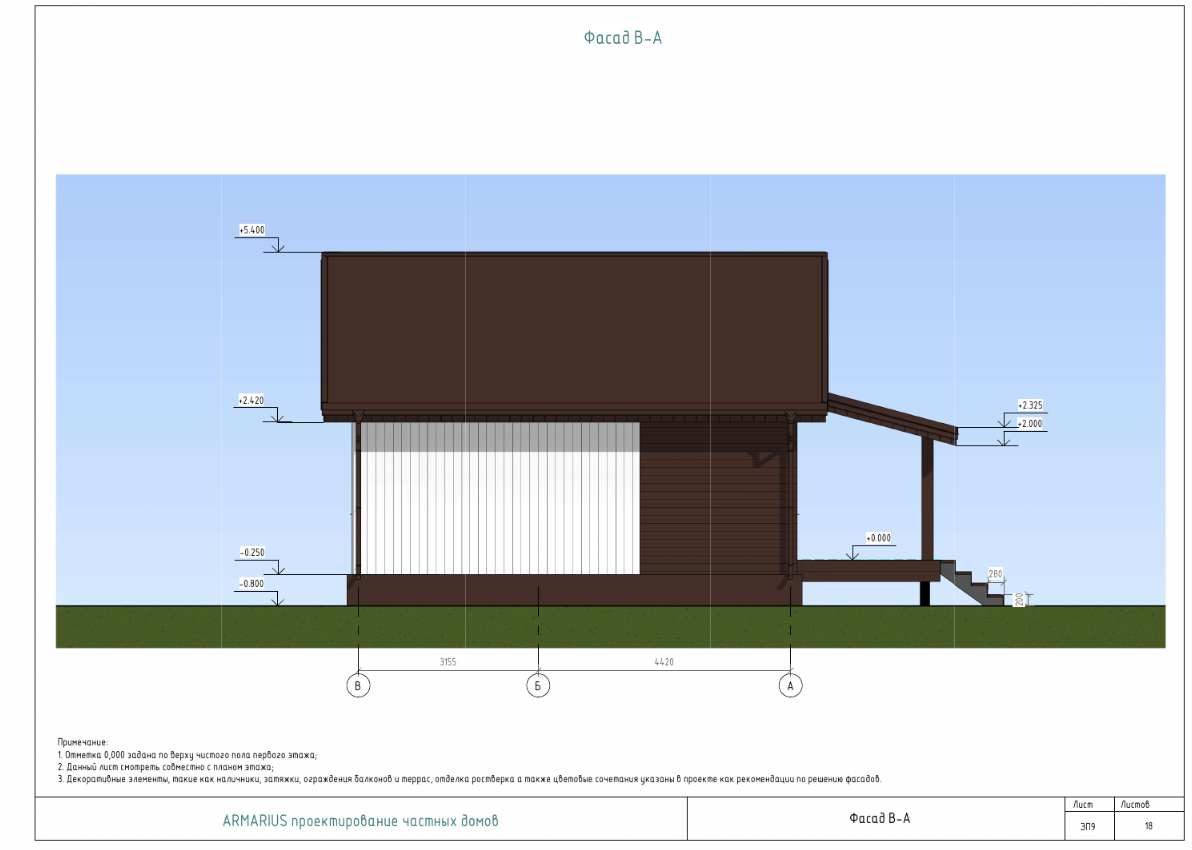The width and height of the screenshot is (1192, 850).
Task: Select the +2.325 elevation label
Action: [1030, 405]
